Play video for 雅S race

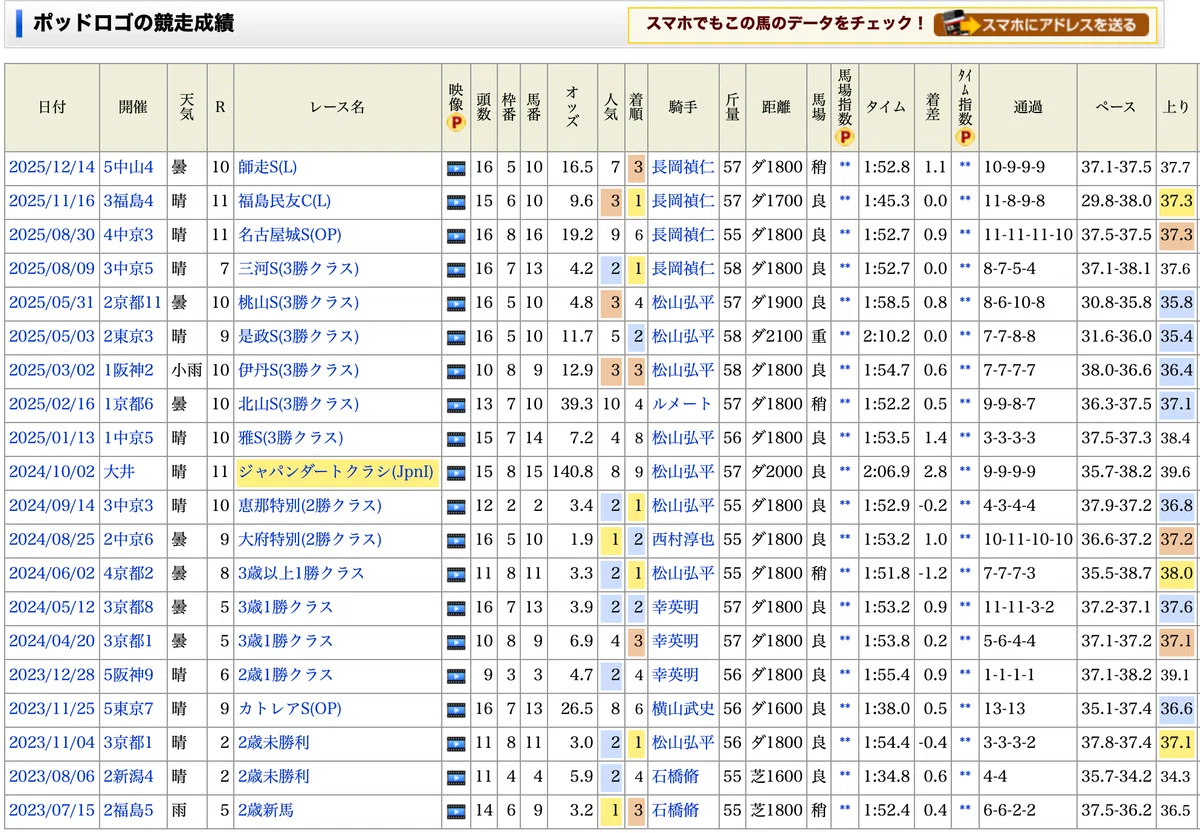[x=456, y=439]
